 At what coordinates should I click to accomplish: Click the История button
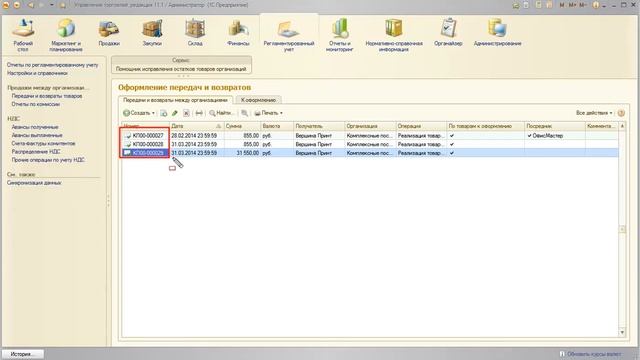(22, 354)
